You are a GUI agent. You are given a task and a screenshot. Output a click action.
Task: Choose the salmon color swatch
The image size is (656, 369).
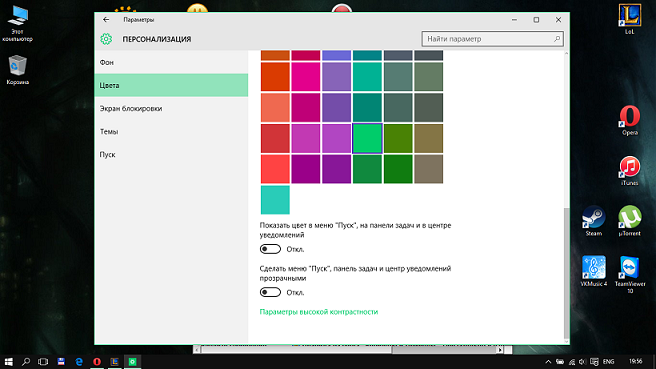coord(275,108)
